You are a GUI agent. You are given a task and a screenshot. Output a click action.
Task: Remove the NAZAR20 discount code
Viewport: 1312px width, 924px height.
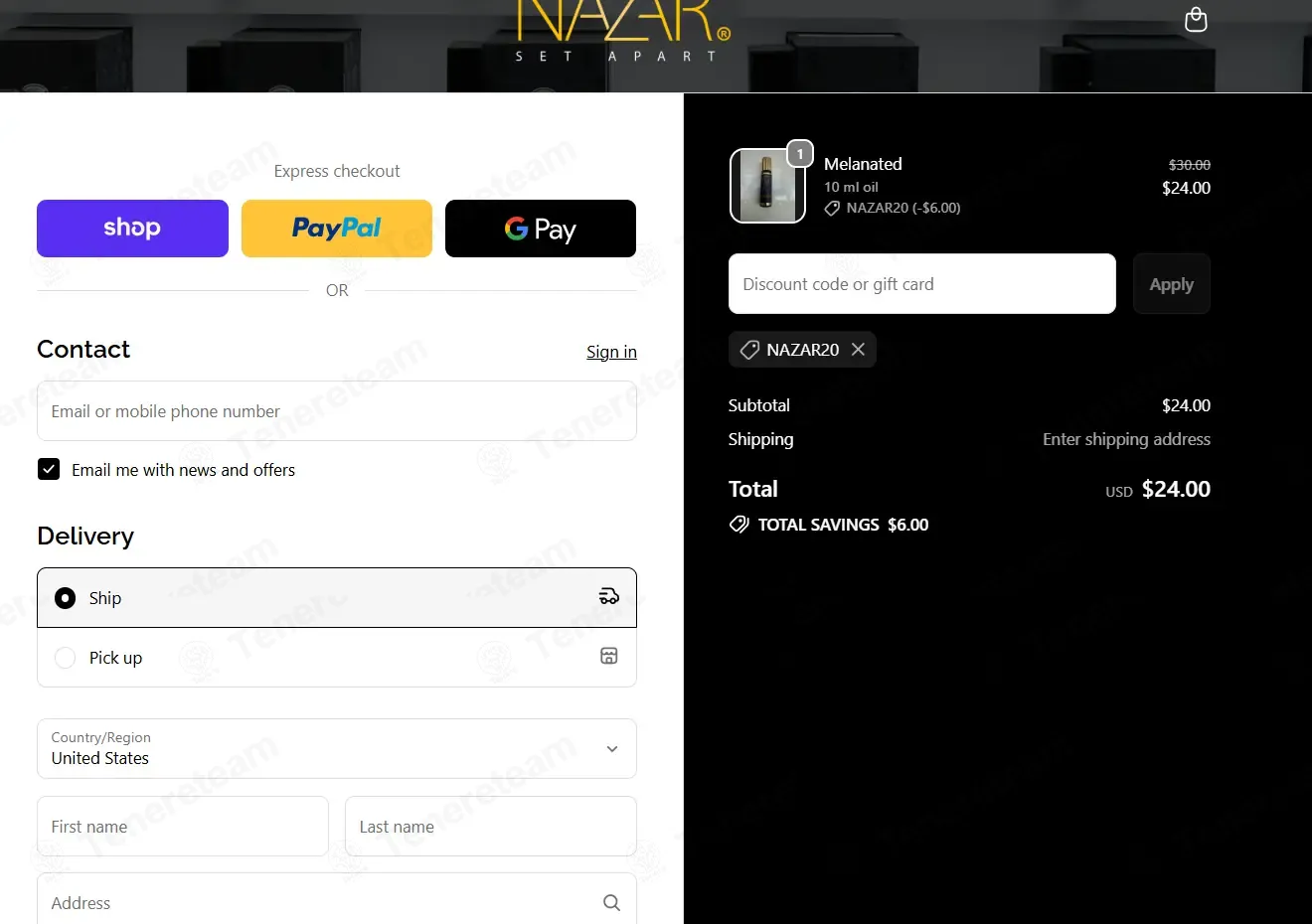click(x=858, y=350)
